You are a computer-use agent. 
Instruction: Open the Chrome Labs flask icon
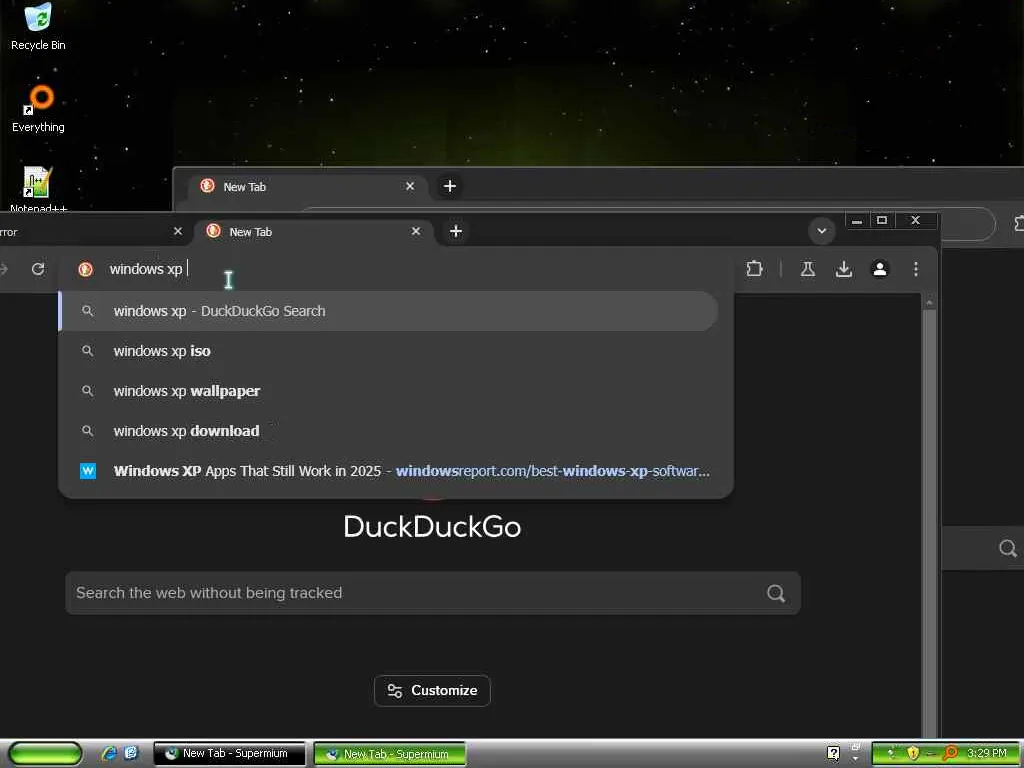808,268
